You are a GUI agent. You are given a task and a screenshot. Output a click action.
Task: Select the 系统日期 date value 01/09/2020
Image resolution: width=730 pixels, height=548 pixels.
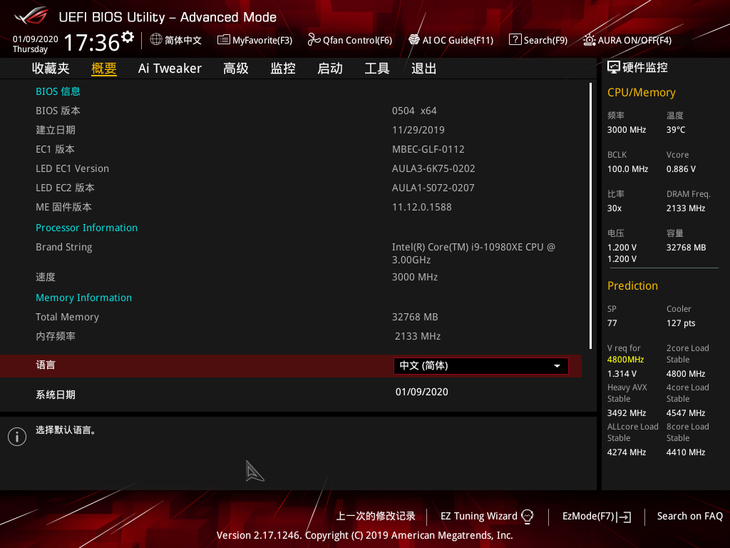(422, 392)
